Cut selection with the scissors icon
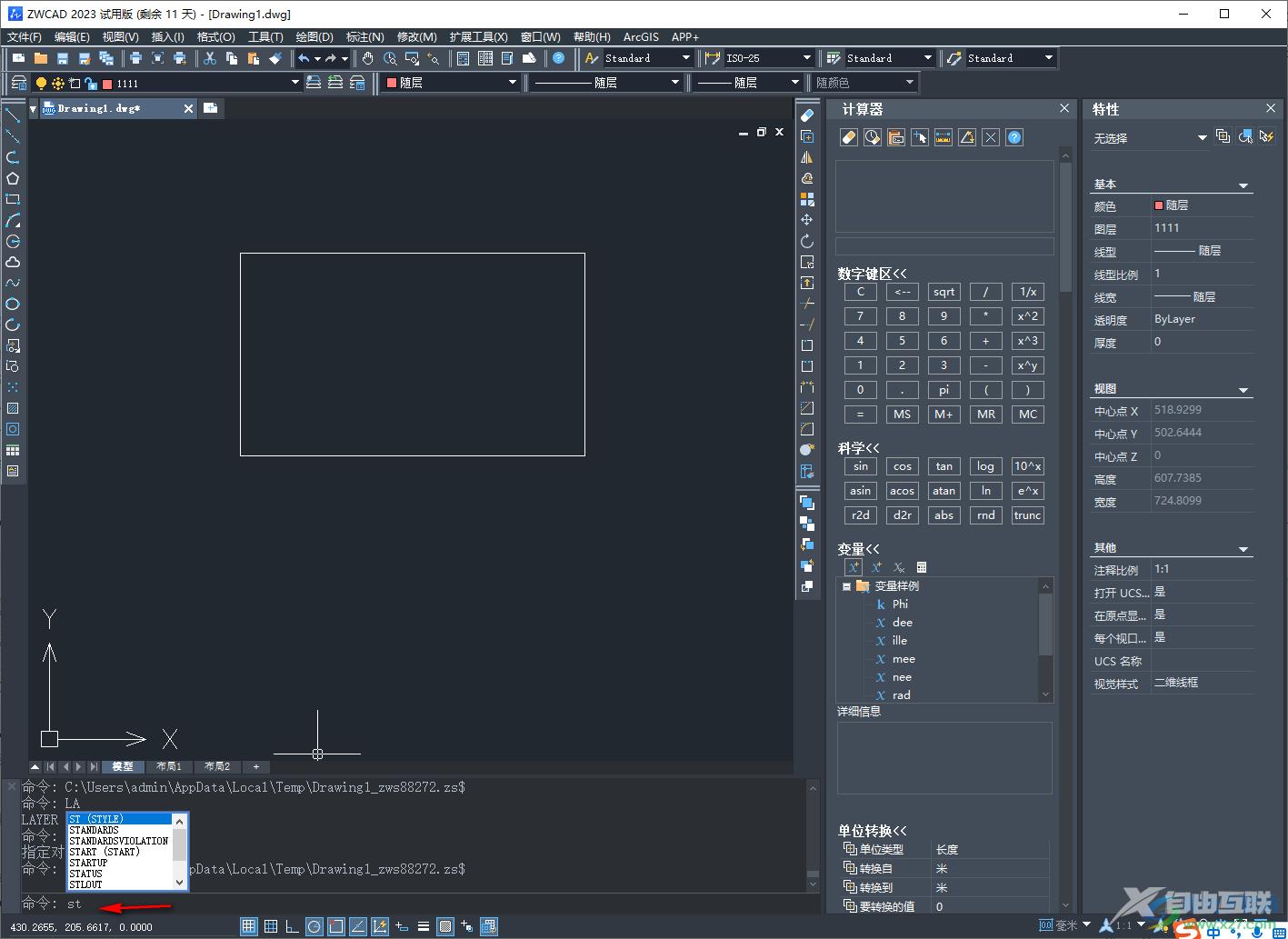This screenshot has height=939, width=1288. (x=210, y=58)
